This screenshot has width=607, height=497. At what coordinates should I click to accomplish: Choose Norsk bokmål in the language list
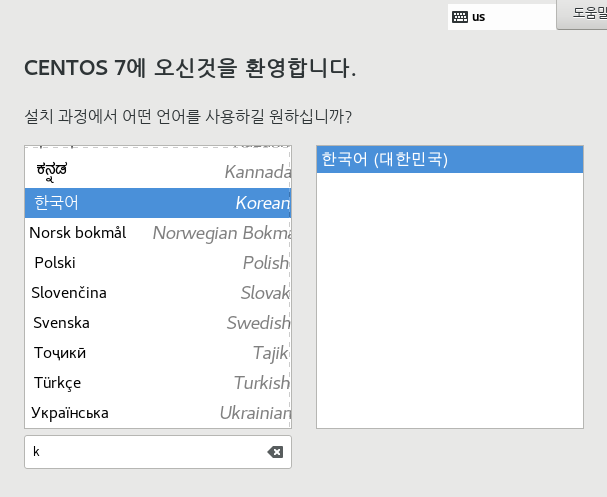[x=158, y=233]
